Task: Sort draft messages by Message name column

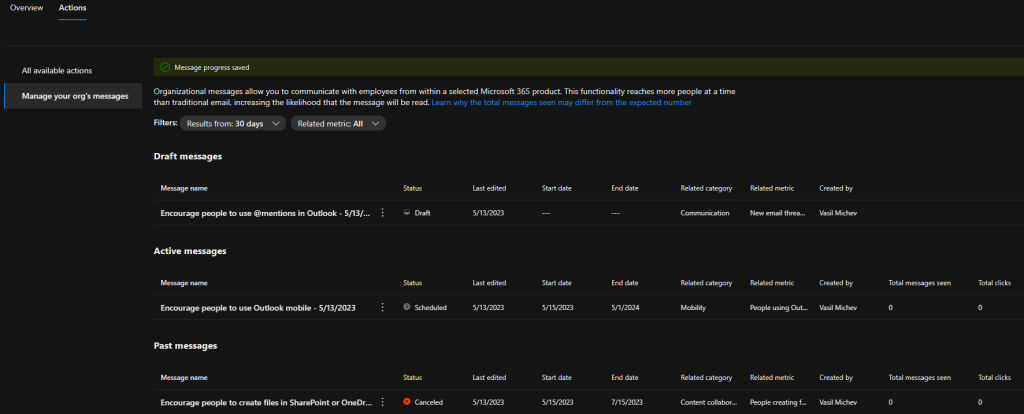Action: pyautogui.click(x=183, y=188)
